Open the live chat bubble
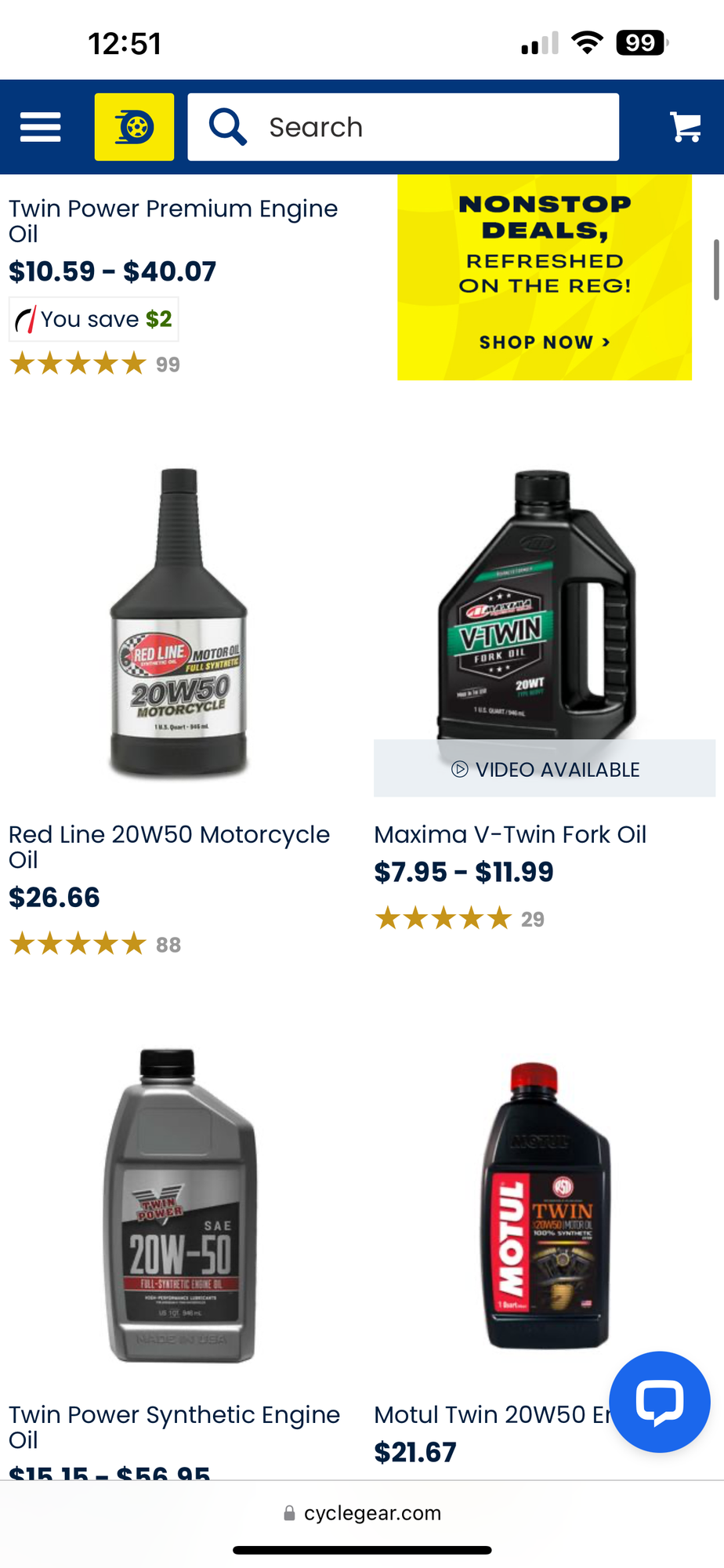This screenshot has width=724, height=1568. click(x=660, y=1402)
